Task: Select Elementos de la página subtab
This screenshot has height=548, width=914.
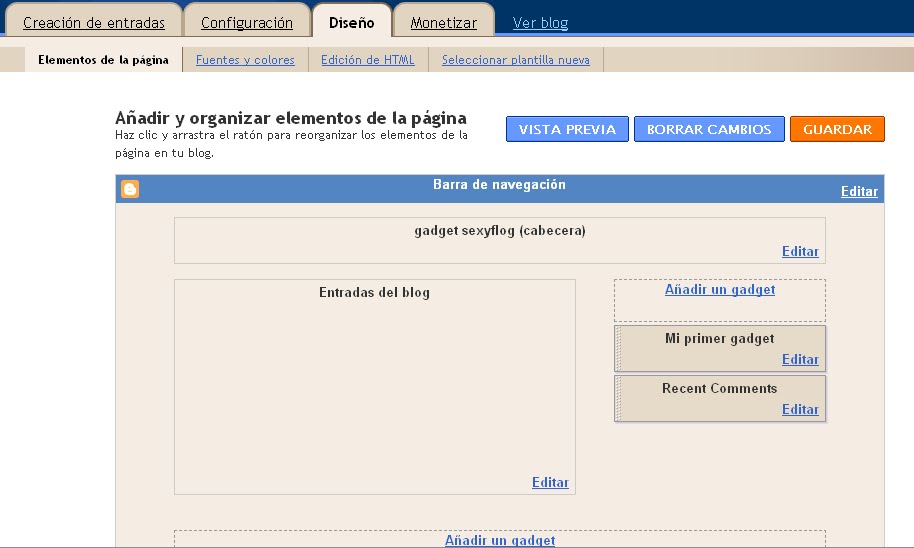Action: pyautogui.click(x=103, y=59)
